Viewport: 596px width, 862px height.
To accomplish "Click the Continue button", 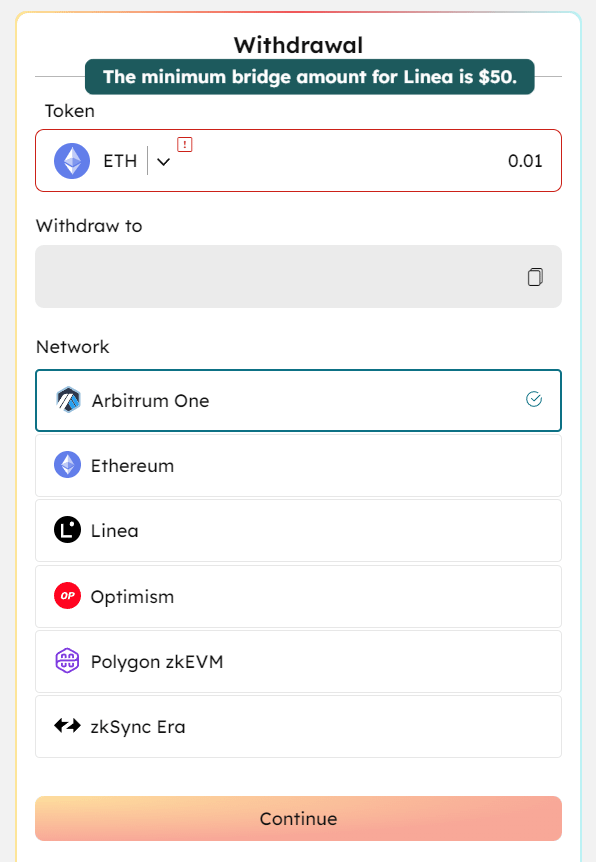I will point(299,819).
